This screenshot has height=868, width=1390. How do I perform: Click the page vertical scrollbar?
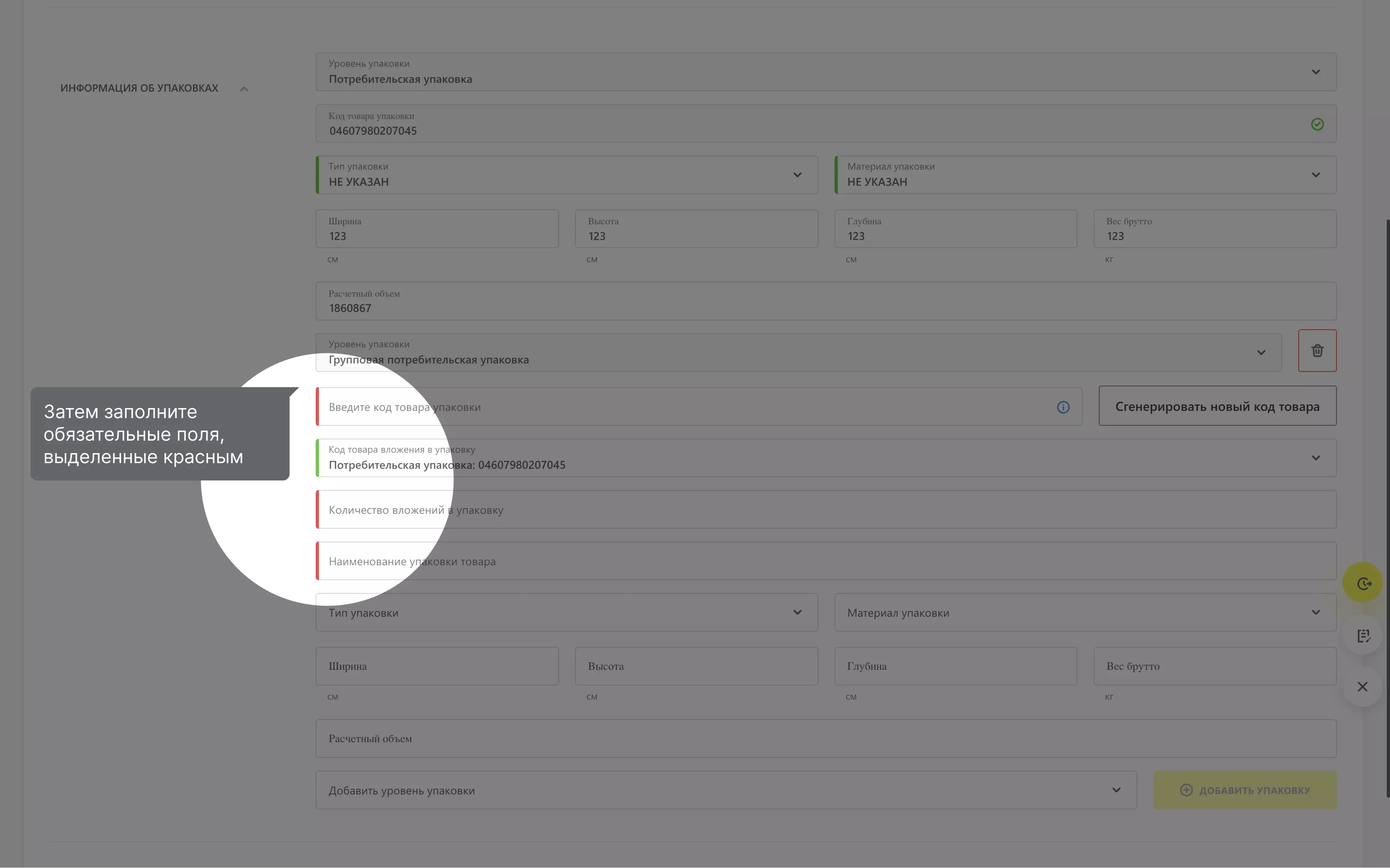tap(1387, 508)
